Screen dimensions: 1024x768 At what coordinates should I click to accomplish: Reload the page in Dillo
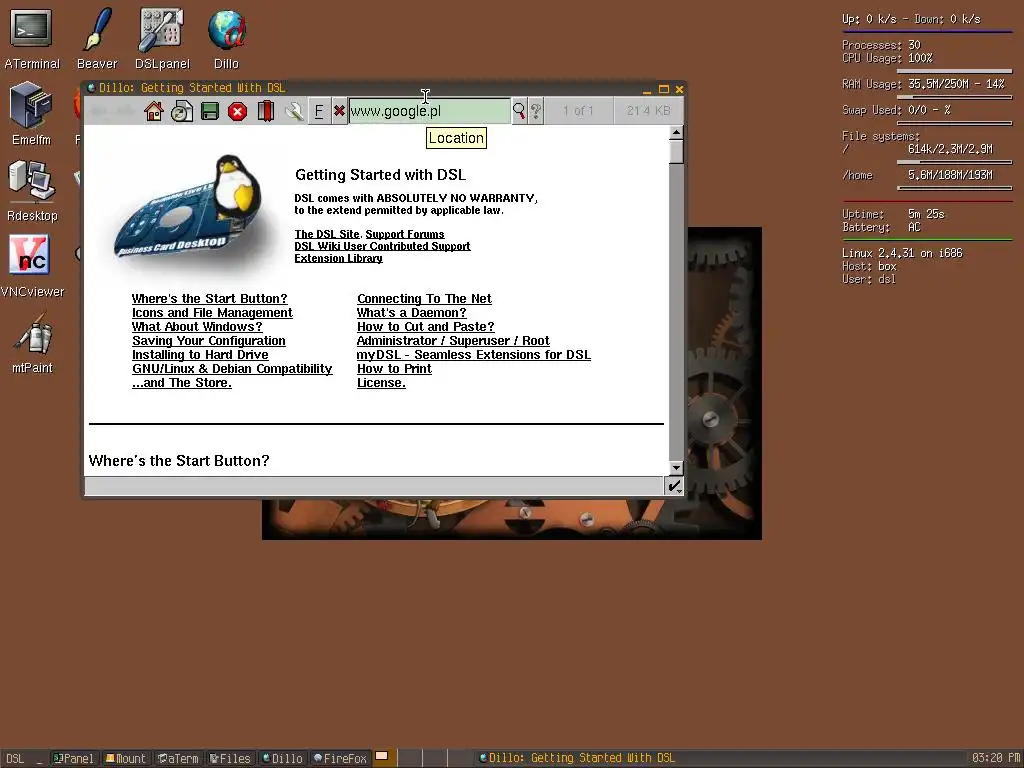tap(182, 111)
